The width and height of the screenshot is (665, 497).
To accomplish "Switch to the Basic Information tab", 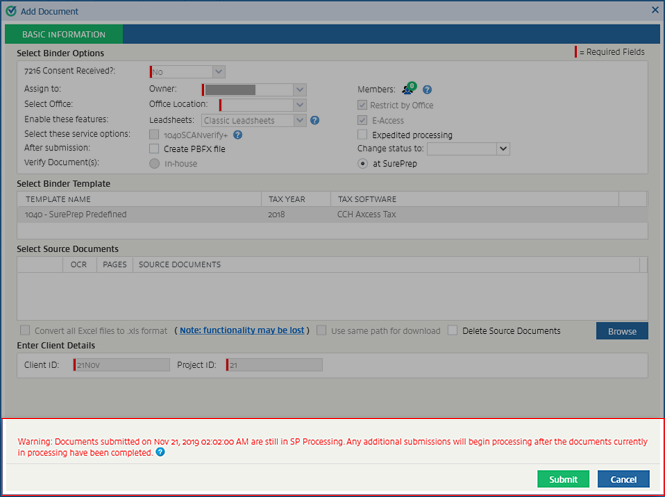I will [x=63, y=34].
